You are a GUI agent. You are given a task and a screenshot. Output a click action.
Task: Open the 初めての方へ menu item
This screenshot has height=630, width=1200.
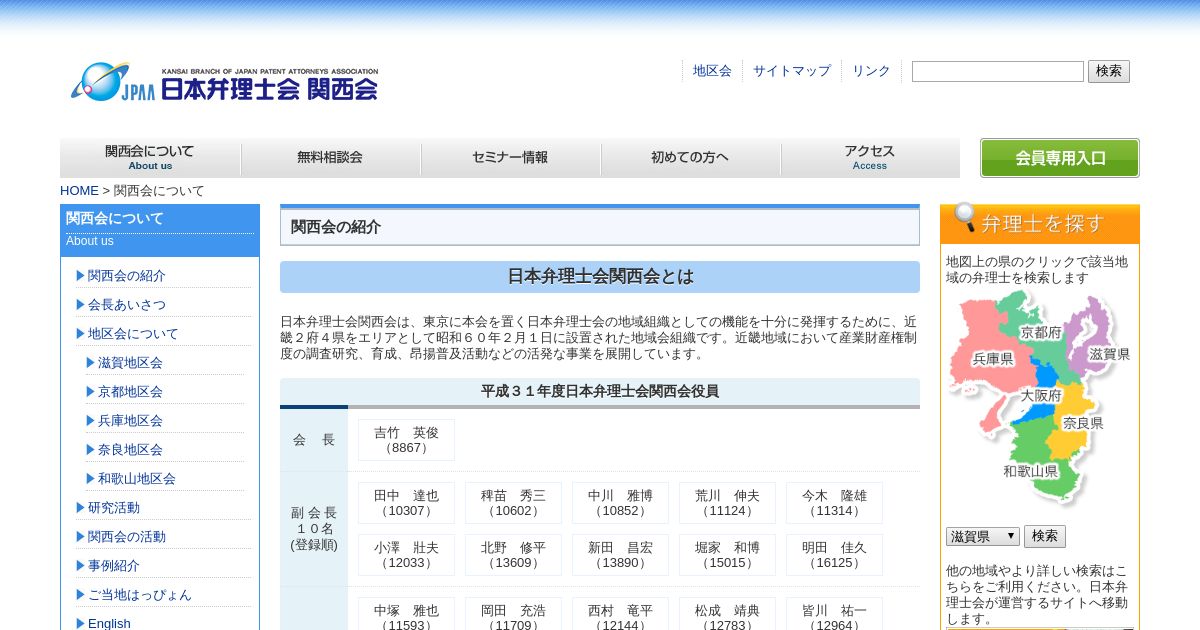(690, 157)
